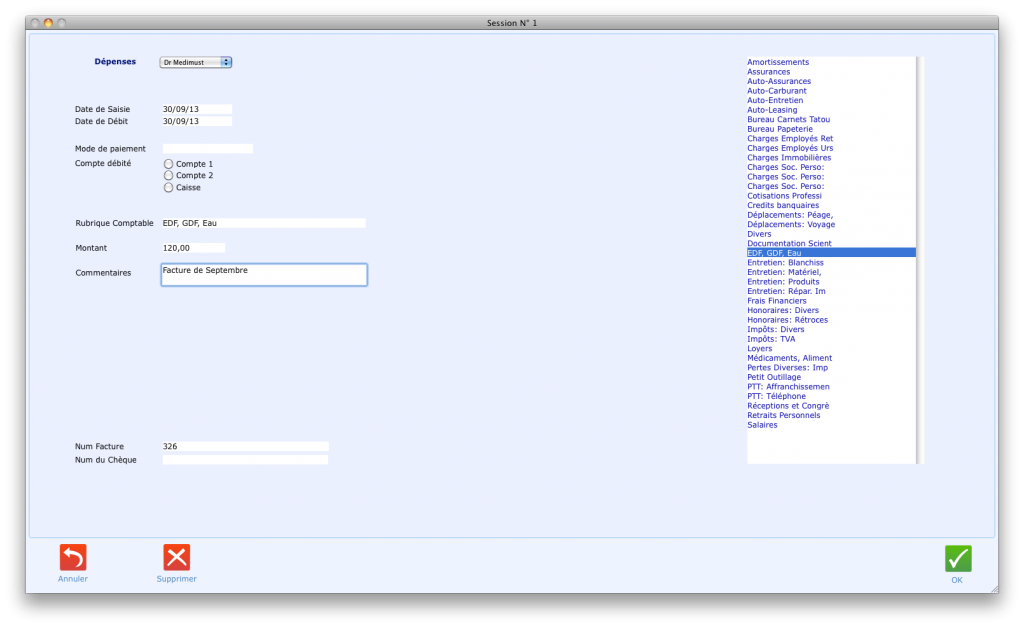Click the Montant field showing 120,00
Screen dimensions: 1024x628
[193, 248]
